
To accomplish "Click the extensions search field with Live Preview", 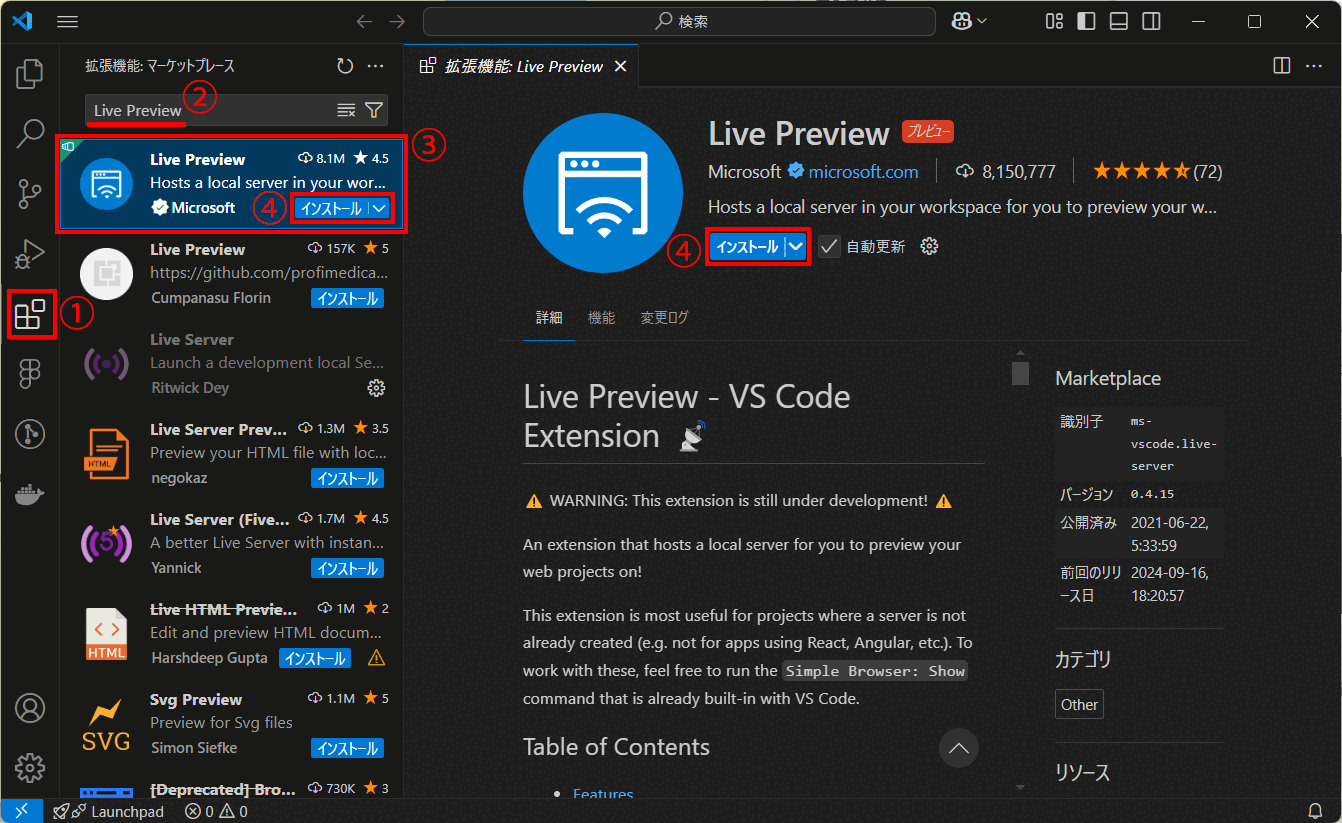I will click(x=236, y=110).
